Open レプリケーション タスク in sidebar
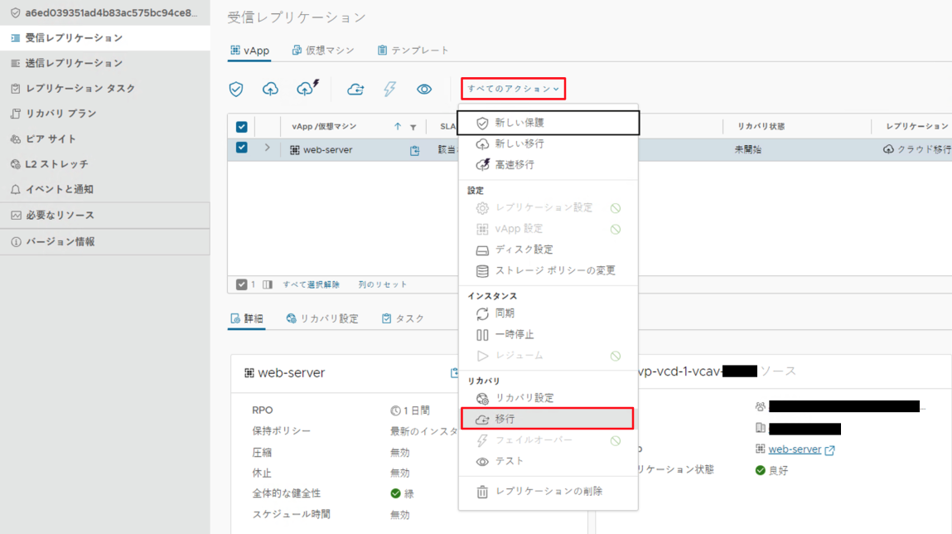This screenshot has width=952, height=534. (x=105, y=89)
